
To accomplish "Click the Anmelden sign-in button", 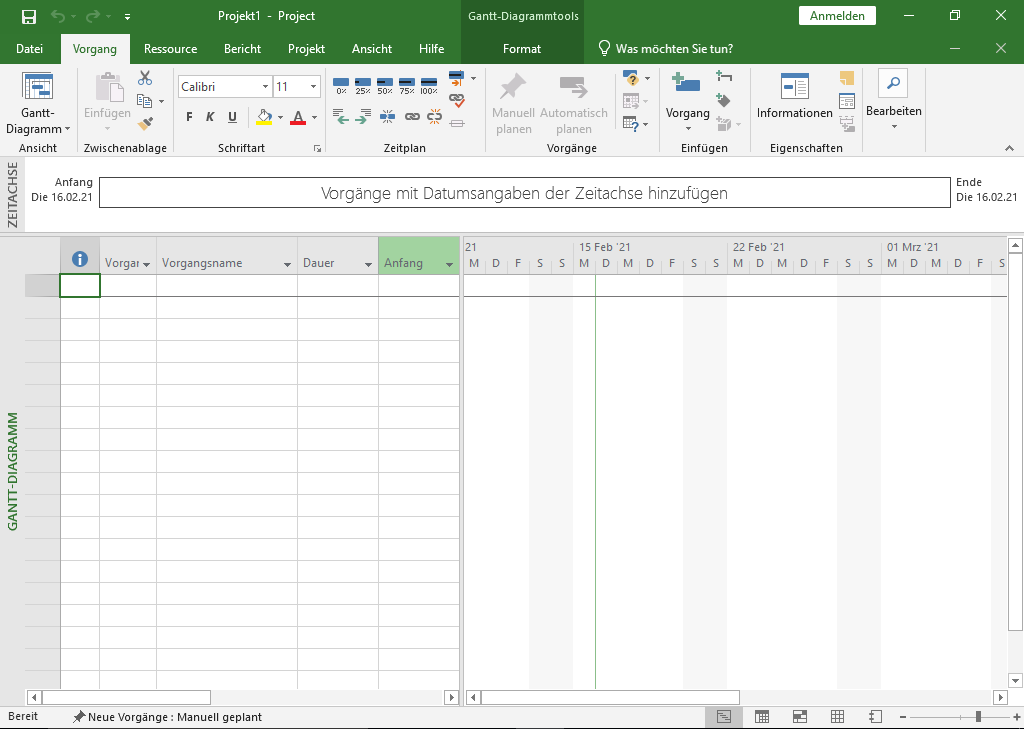I will pos(837,16).
